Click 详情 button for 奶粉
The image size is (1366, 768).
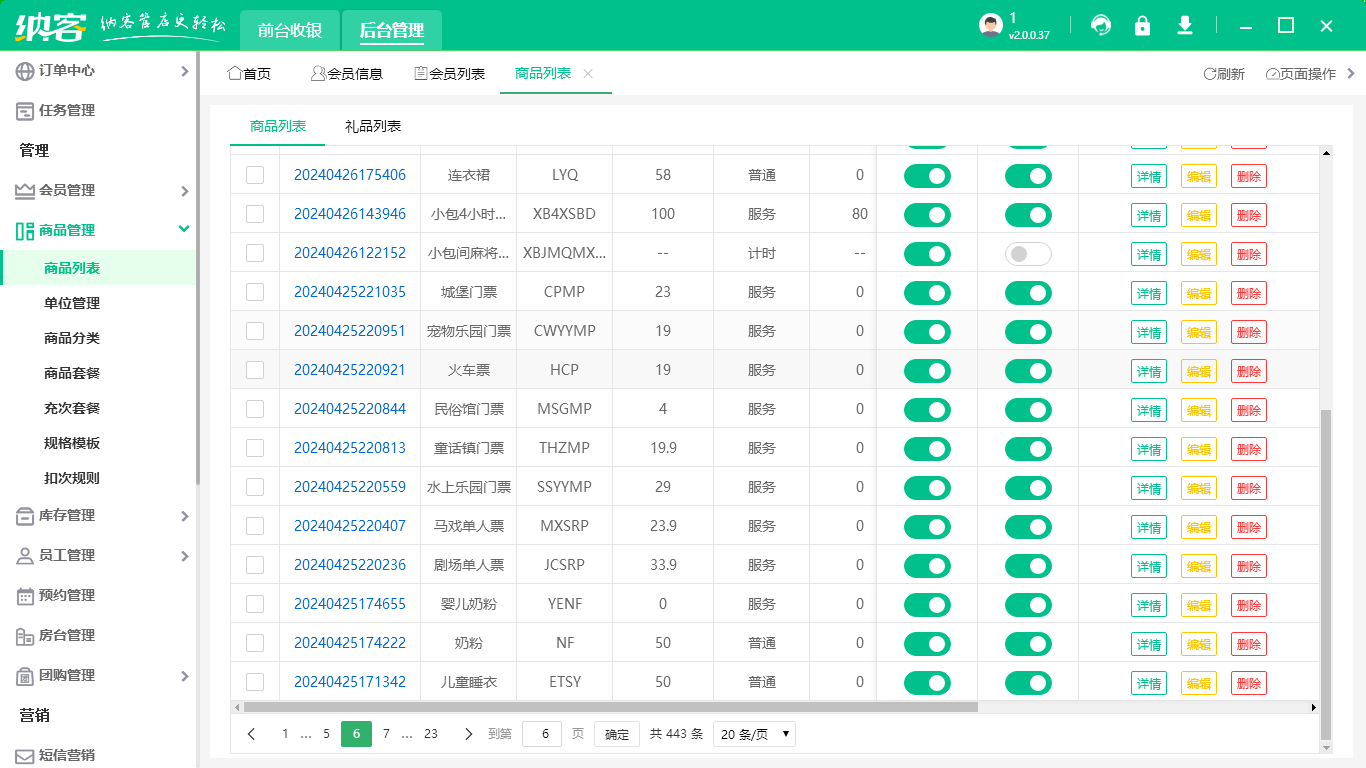(1148, 643)
